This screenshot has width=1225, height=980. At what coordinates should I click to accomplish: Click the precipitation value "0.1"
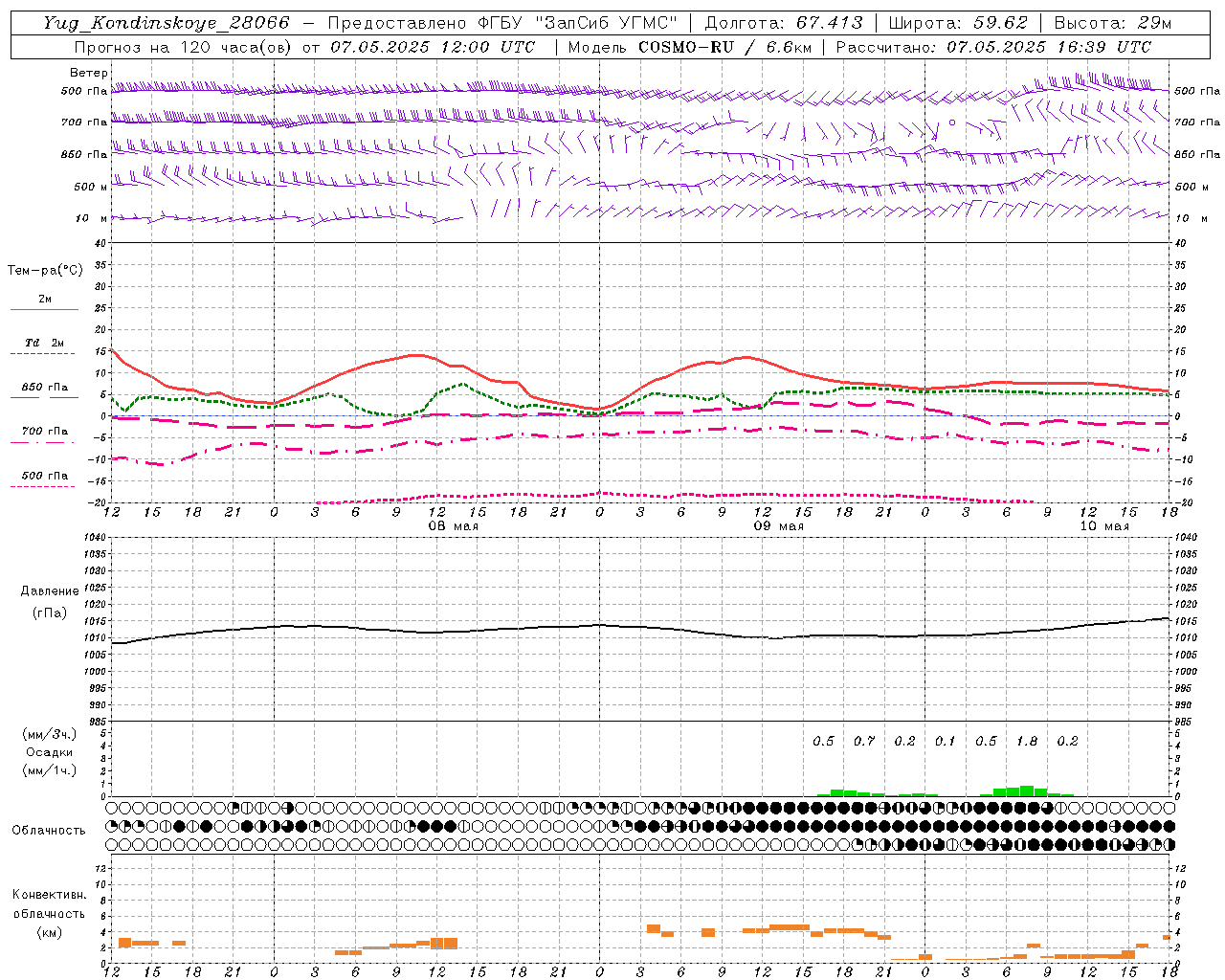pyautogui.click(x=946, y=741)
